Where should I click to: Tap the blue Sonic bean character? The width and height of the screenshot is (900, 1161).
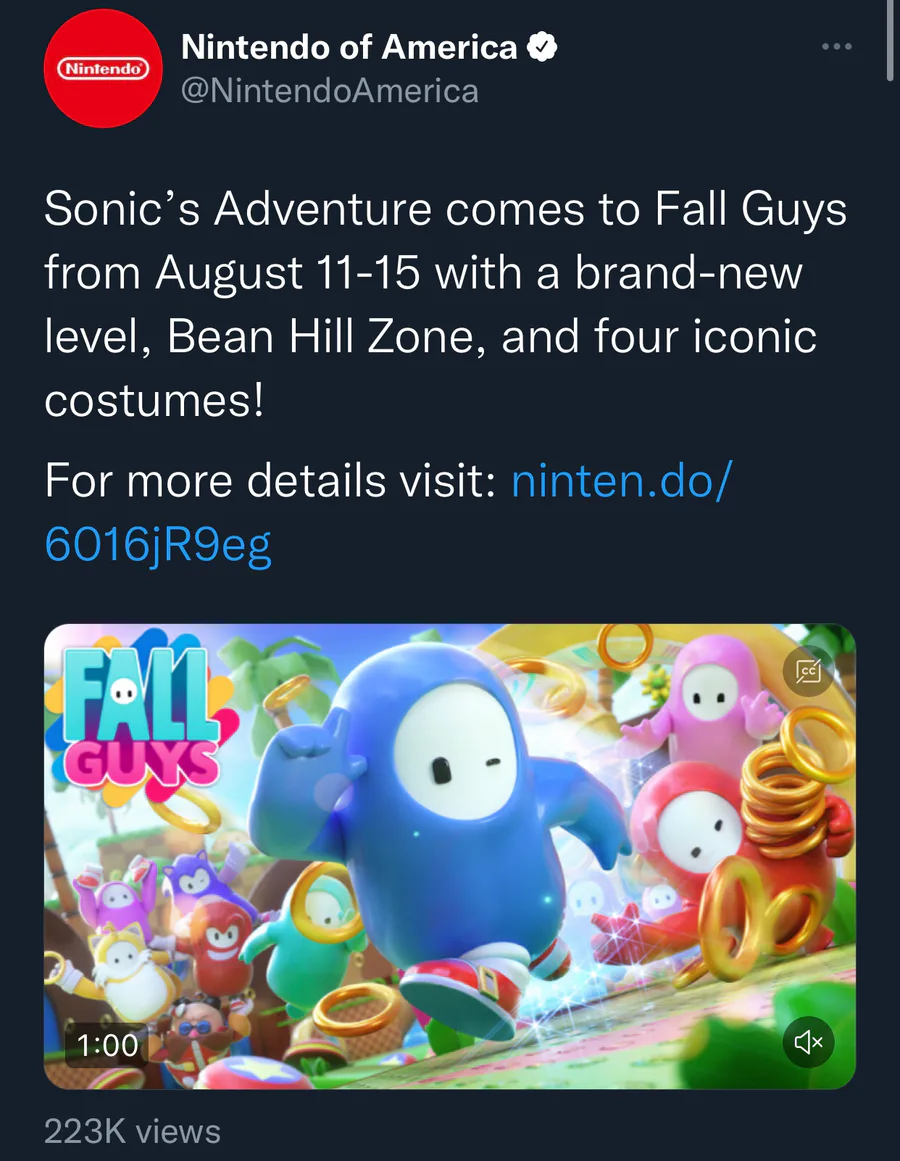(437, 822)
